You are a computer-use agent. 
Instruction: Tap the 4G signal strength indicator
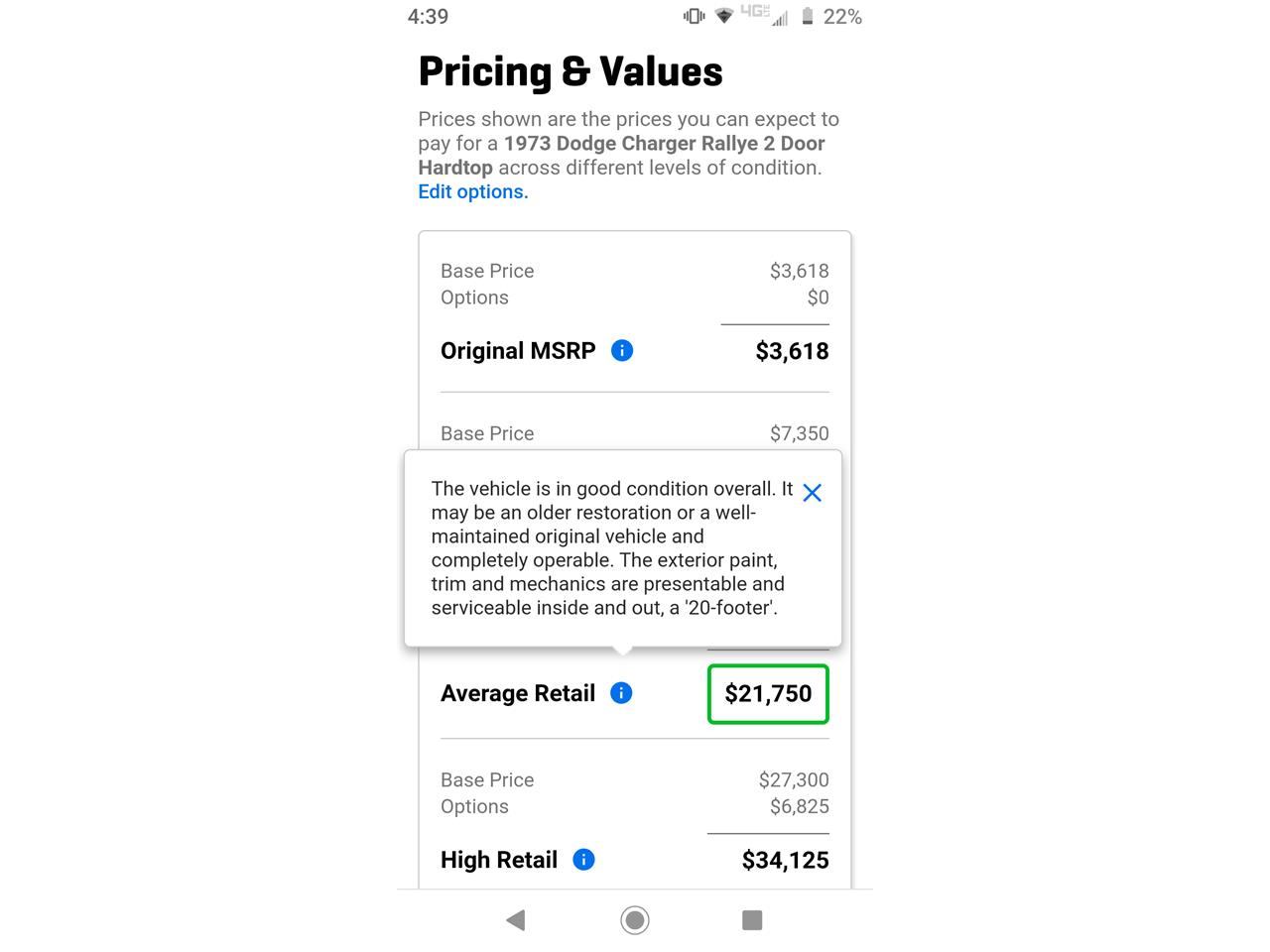[764, 16]
